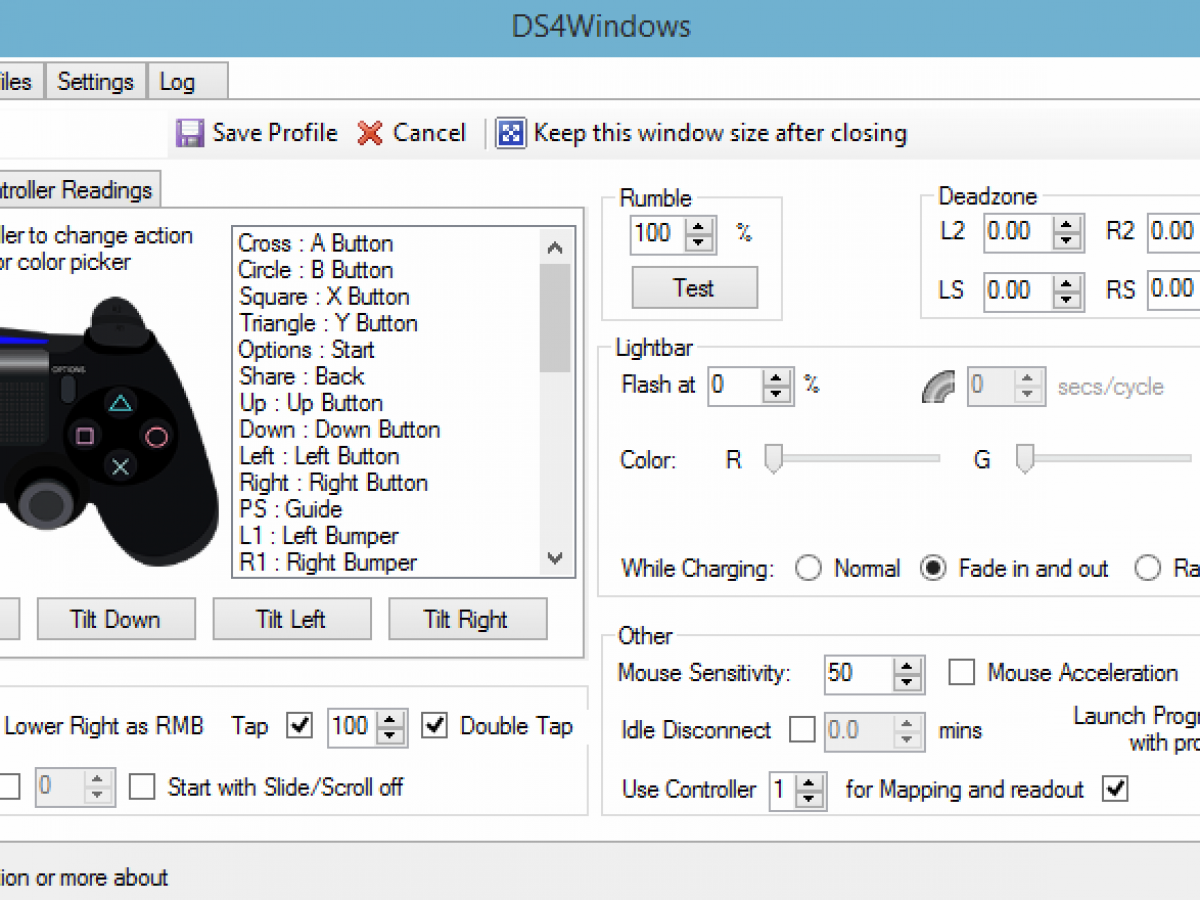The height and width of the screenshot is (900, 1200).
Task: Adjust the red color slider handle
Action: click(x=773, y=459)
